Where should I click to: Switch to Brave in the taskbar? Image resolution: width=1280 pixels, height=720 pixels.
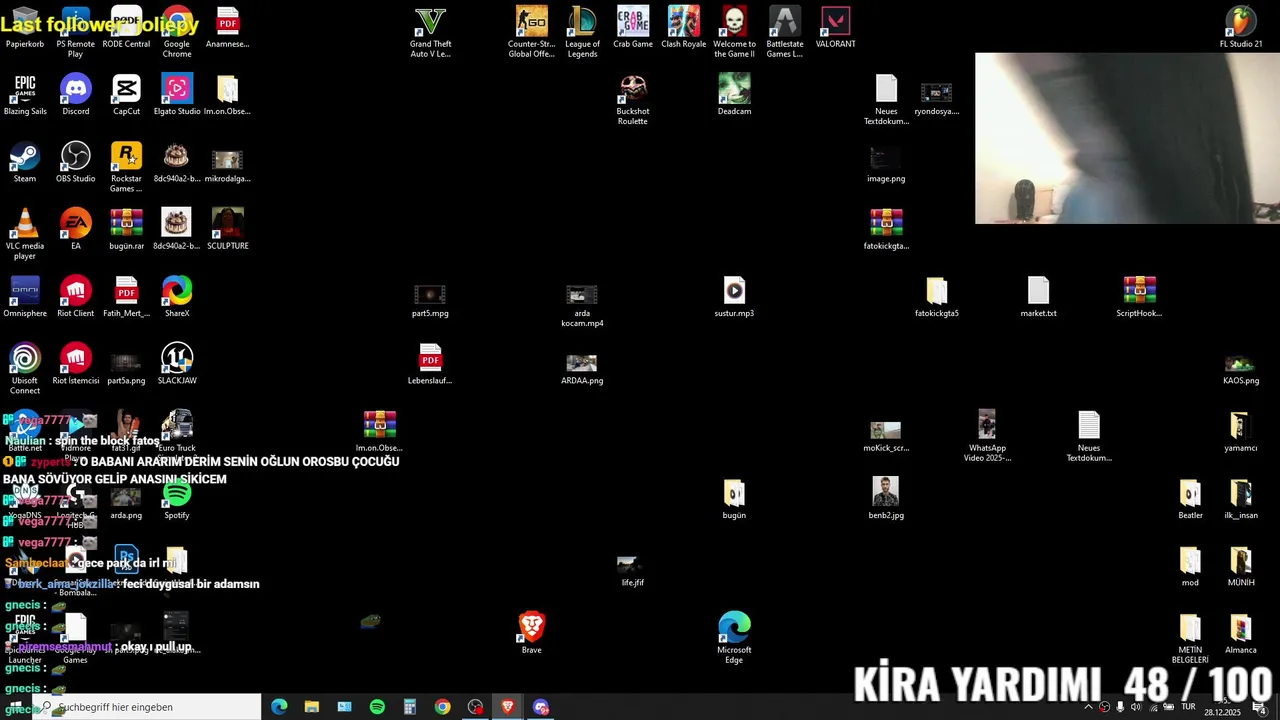click(x=508, y=707)
